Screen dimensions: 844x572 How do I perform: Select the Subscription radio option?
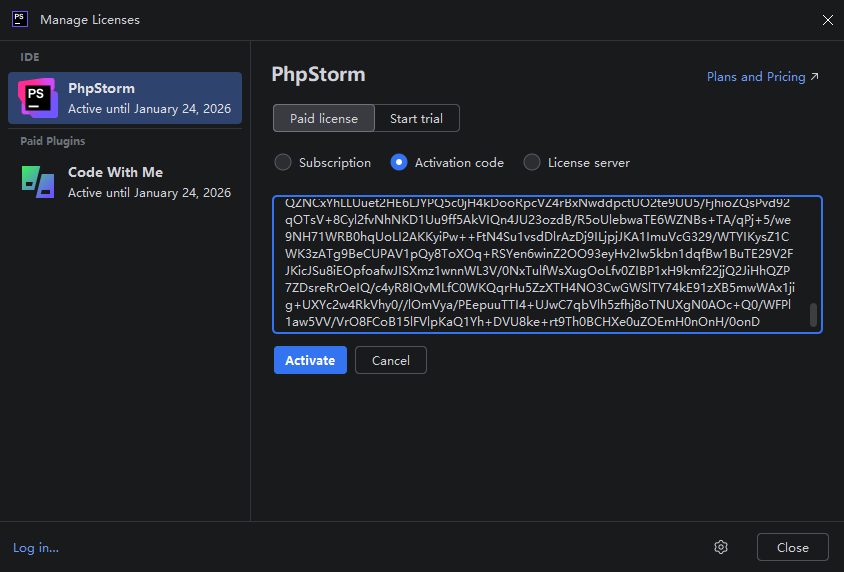[283, 162]
